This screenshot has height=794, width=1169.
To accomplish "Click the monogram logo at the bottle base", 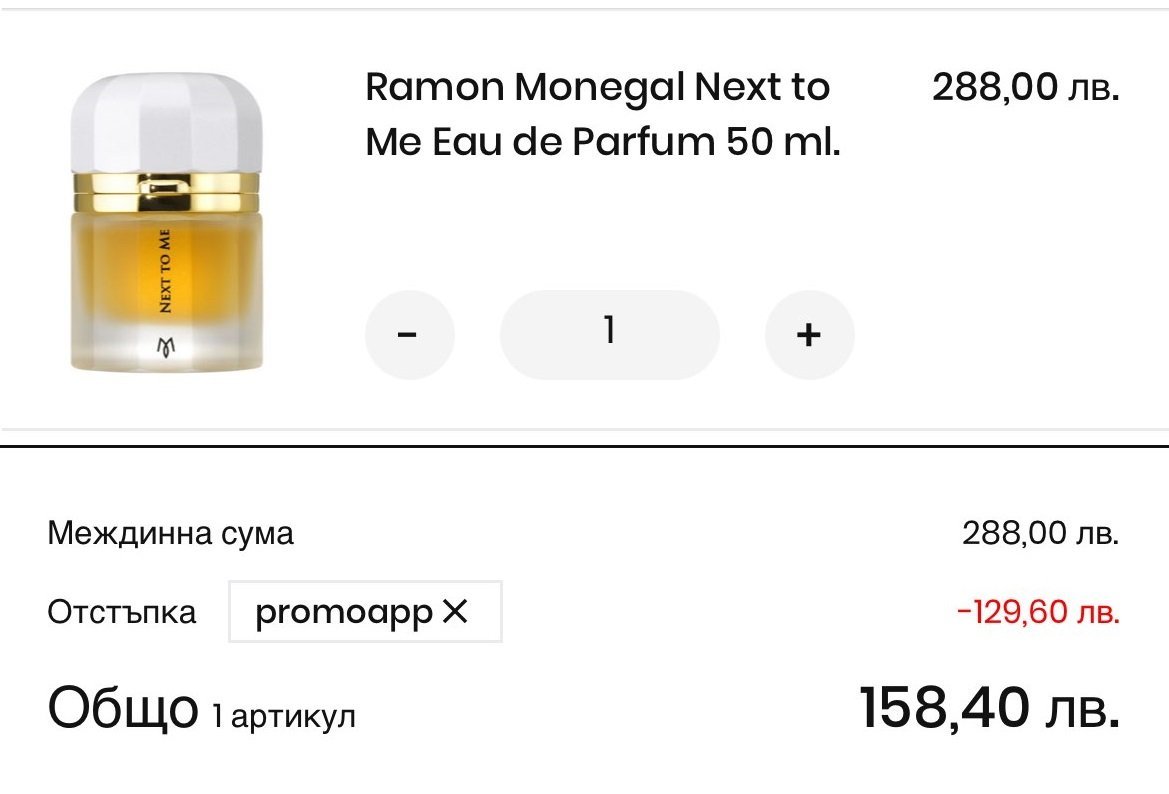I will (x=167, y=346).
